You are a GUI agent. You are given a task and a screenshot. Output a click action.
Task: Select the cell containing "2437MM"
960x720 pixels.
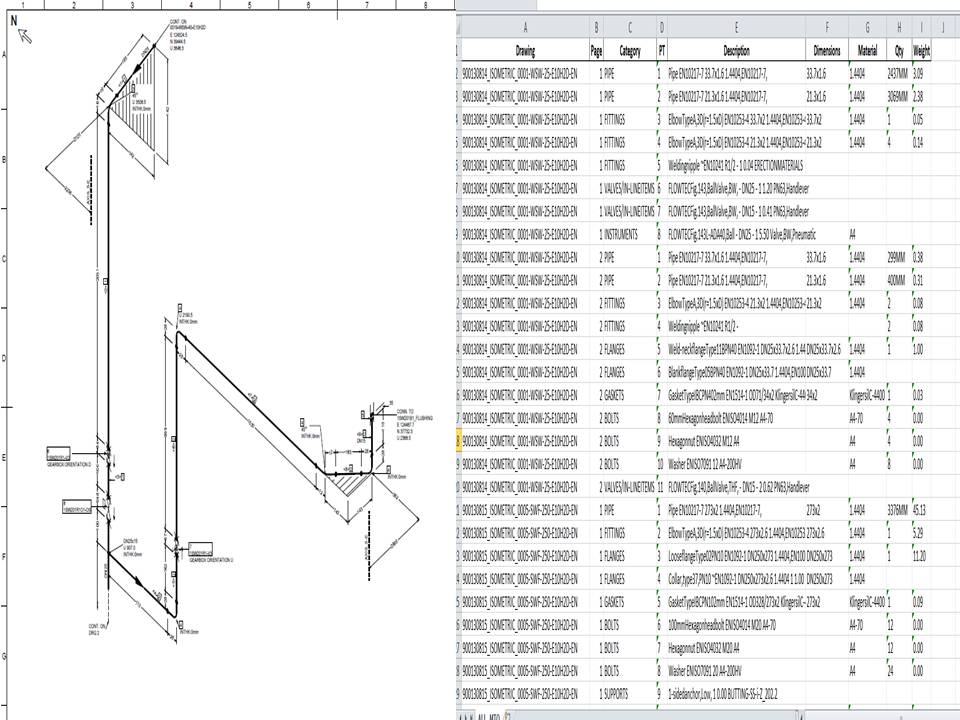(898, 73)
